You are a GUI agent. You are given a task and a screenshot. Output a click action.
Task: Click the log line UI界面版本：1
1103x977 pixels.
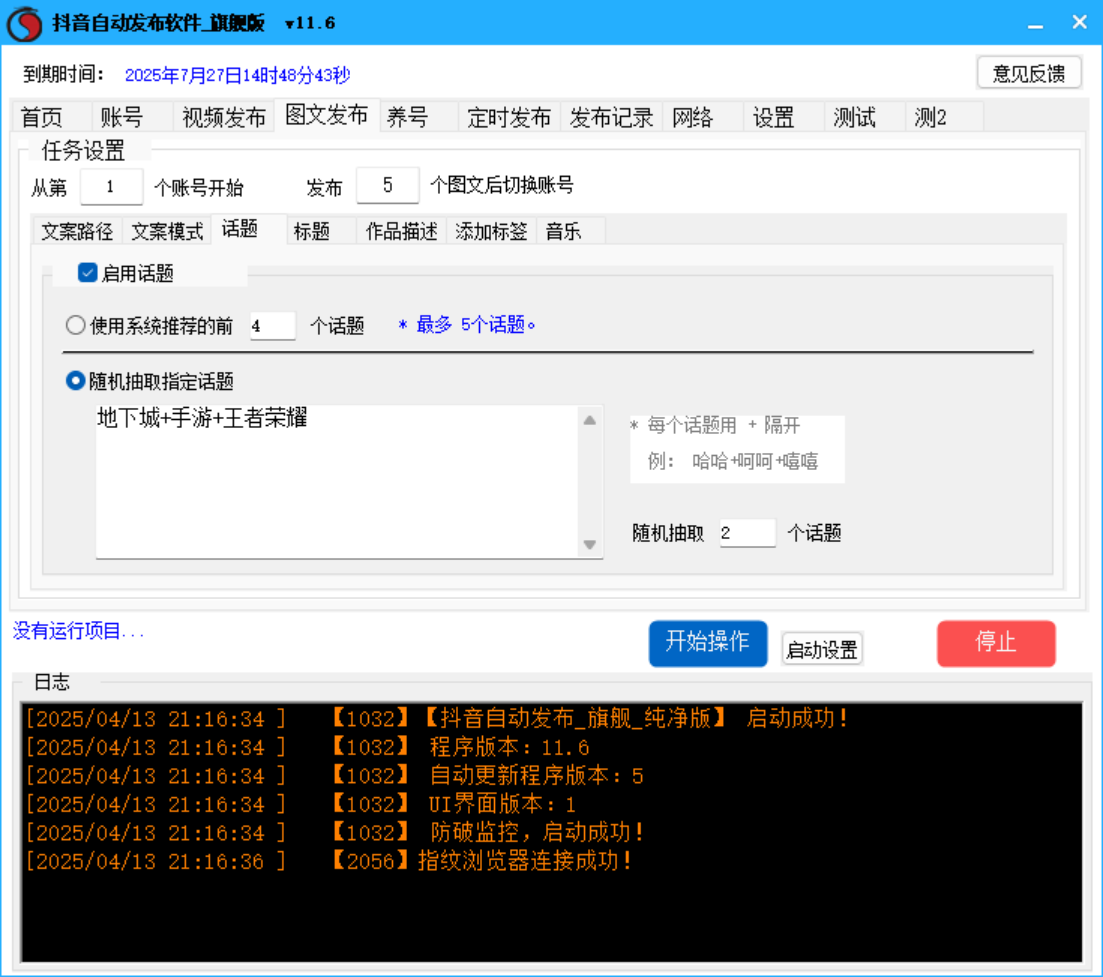pos(300,804)
